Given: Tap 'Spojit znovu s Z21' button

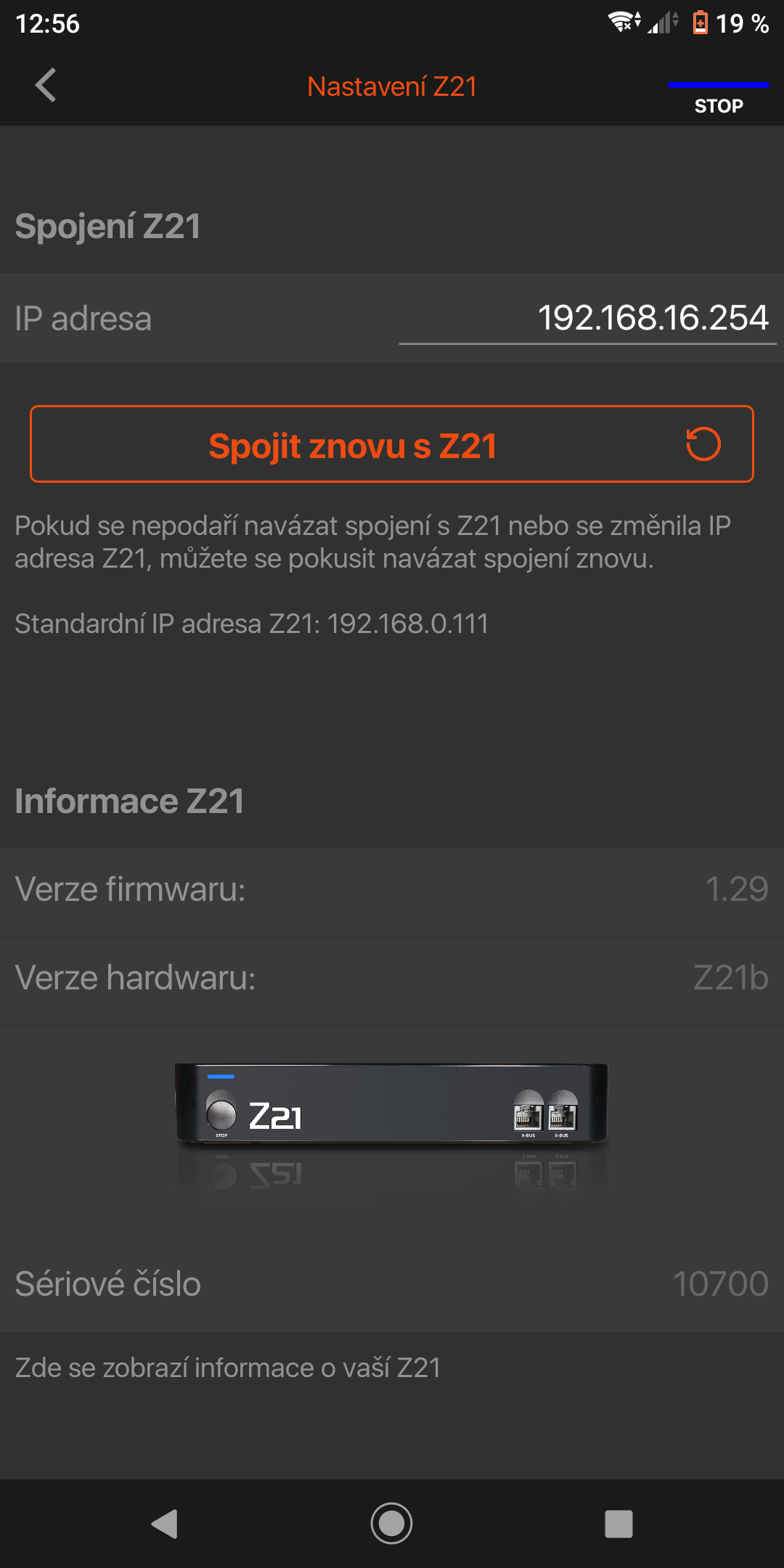Looking at the screenshot, I should pyautogui.click(x=392, y=444).
